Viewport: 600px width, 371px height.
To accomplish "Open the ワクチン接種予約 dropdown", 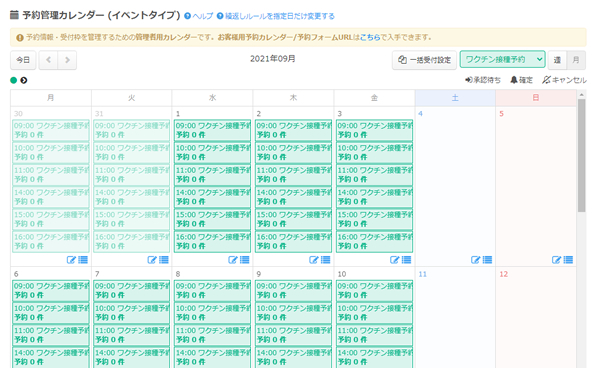I will (502, 60).
